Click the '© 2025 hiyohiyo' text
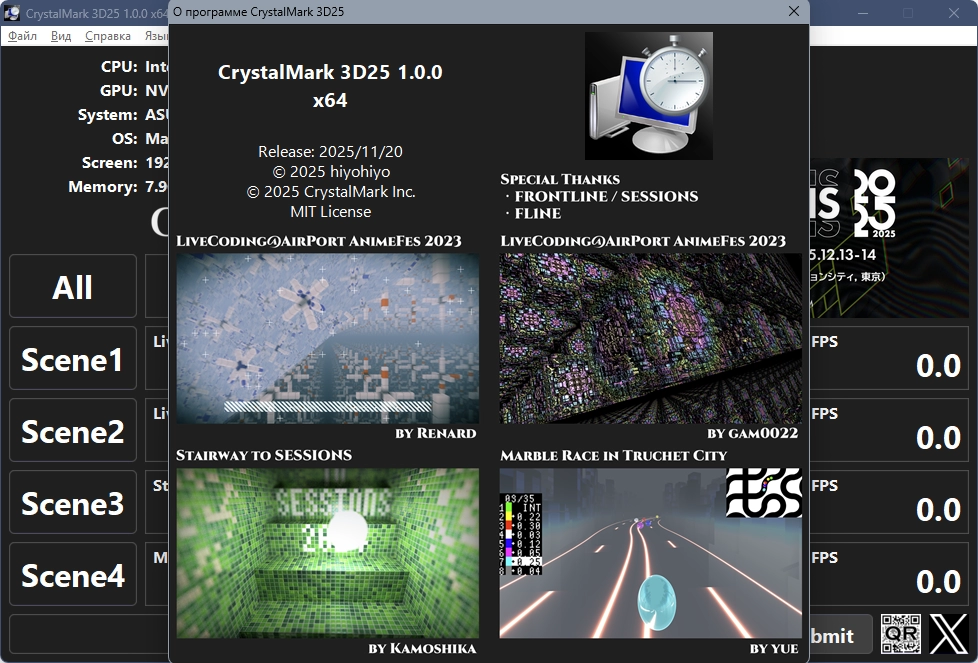Viewport: 978px width, 663px height. (x=331, y=172)
